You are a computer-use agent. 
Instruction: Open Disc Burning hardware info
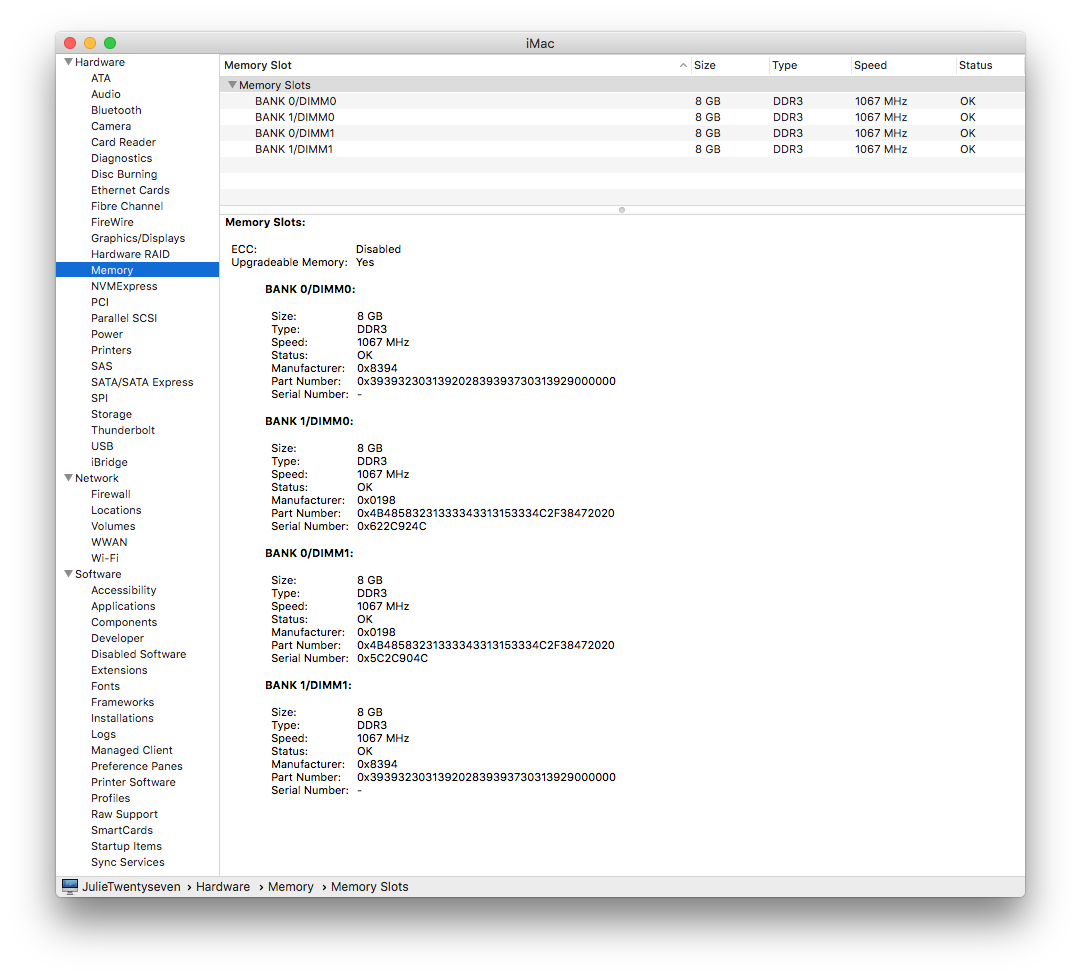[124, 174]
